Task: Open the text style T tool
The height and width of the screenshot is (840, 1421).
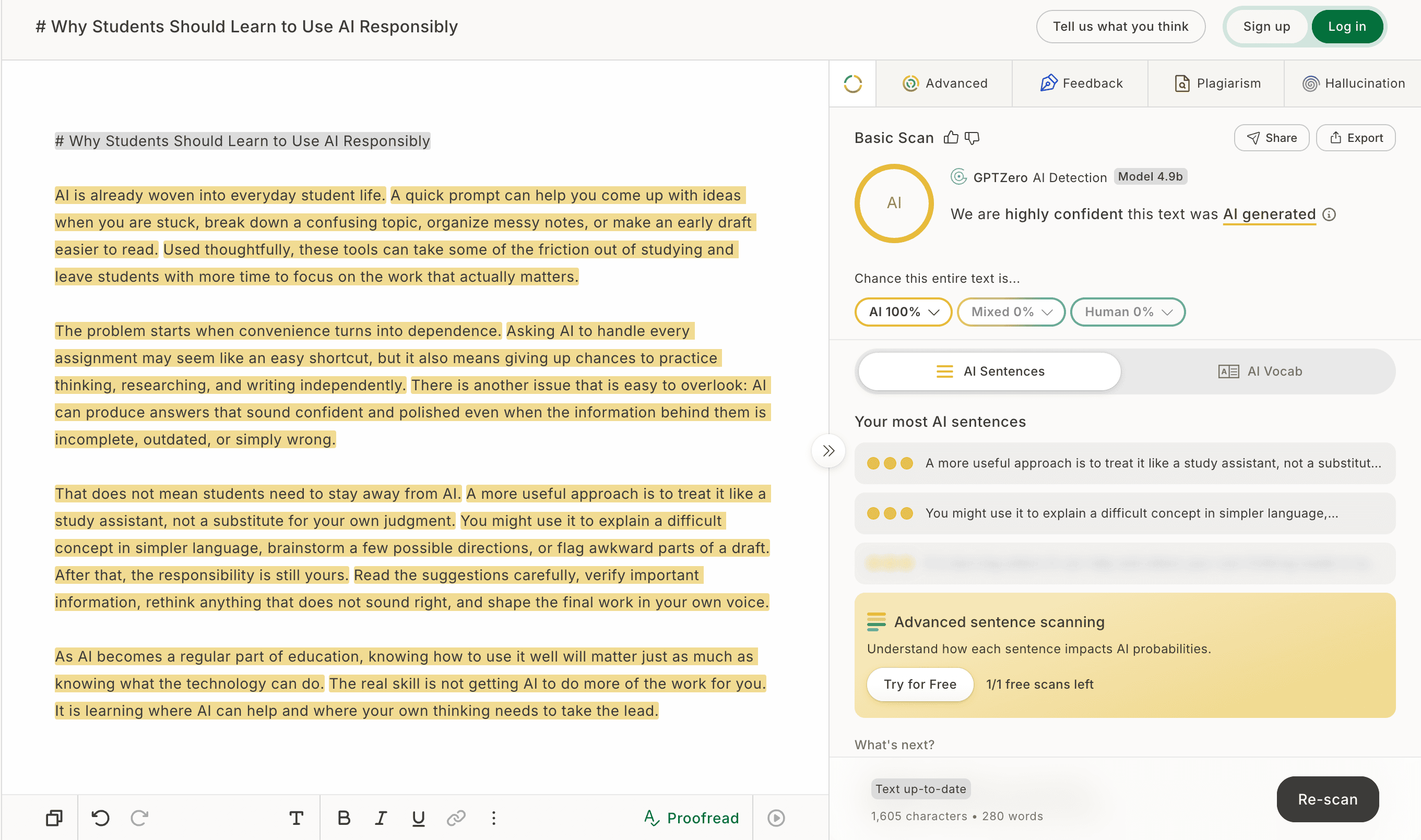Action: pyautogui.click(x=296, y=818)
